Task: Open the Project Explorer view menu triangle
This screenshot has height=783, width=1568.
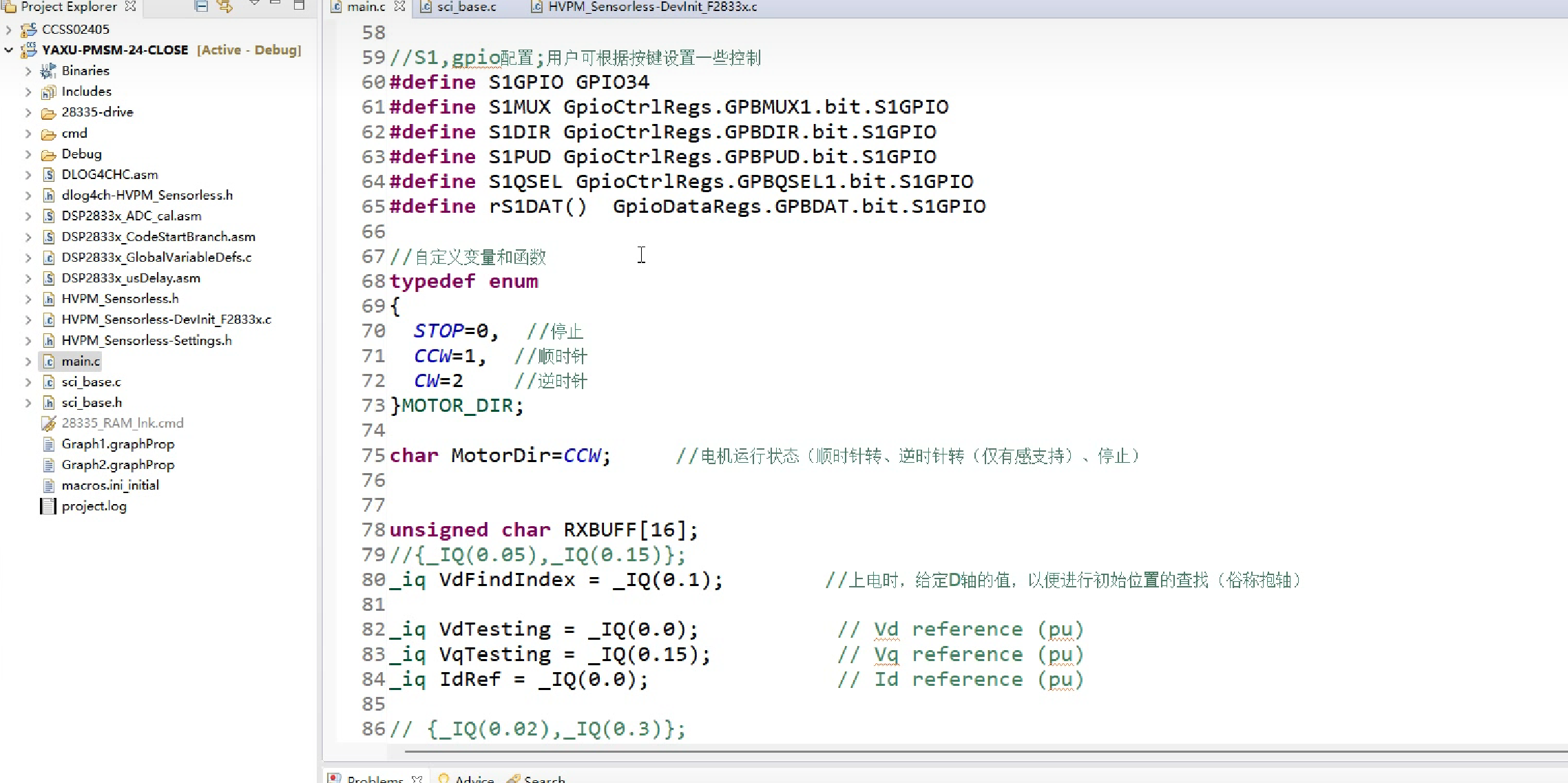Action: pyautogui.click(x=254, y=4)
